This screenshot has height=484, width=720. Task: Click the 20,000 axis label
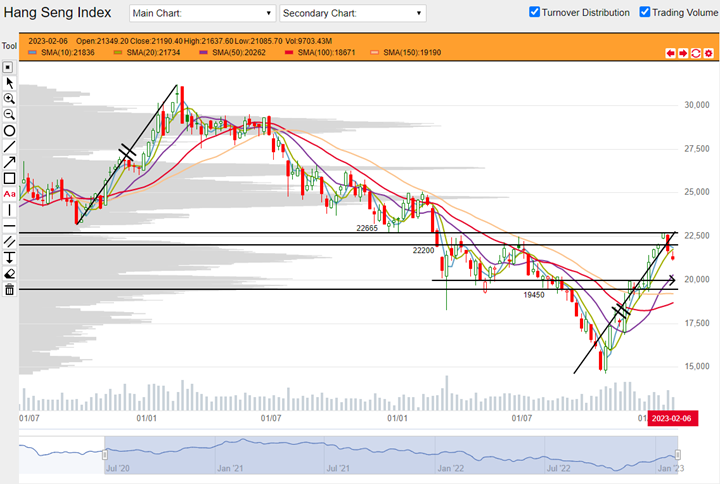click(x=697, y=279)
